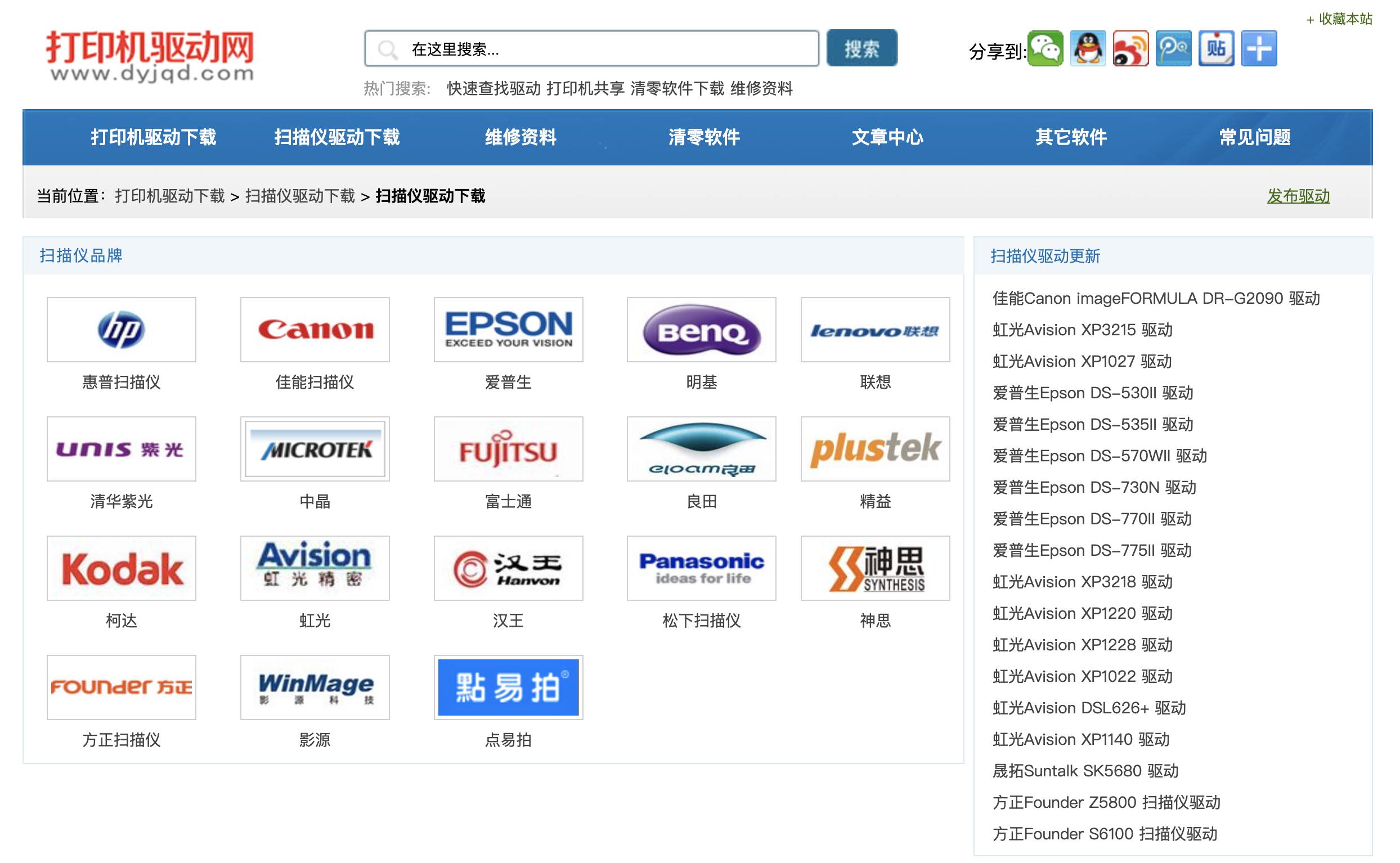The width and height of the screenshot is (1400, 863).
Task: Open the Panasonic brand logo
Action: tap(702, 568)
